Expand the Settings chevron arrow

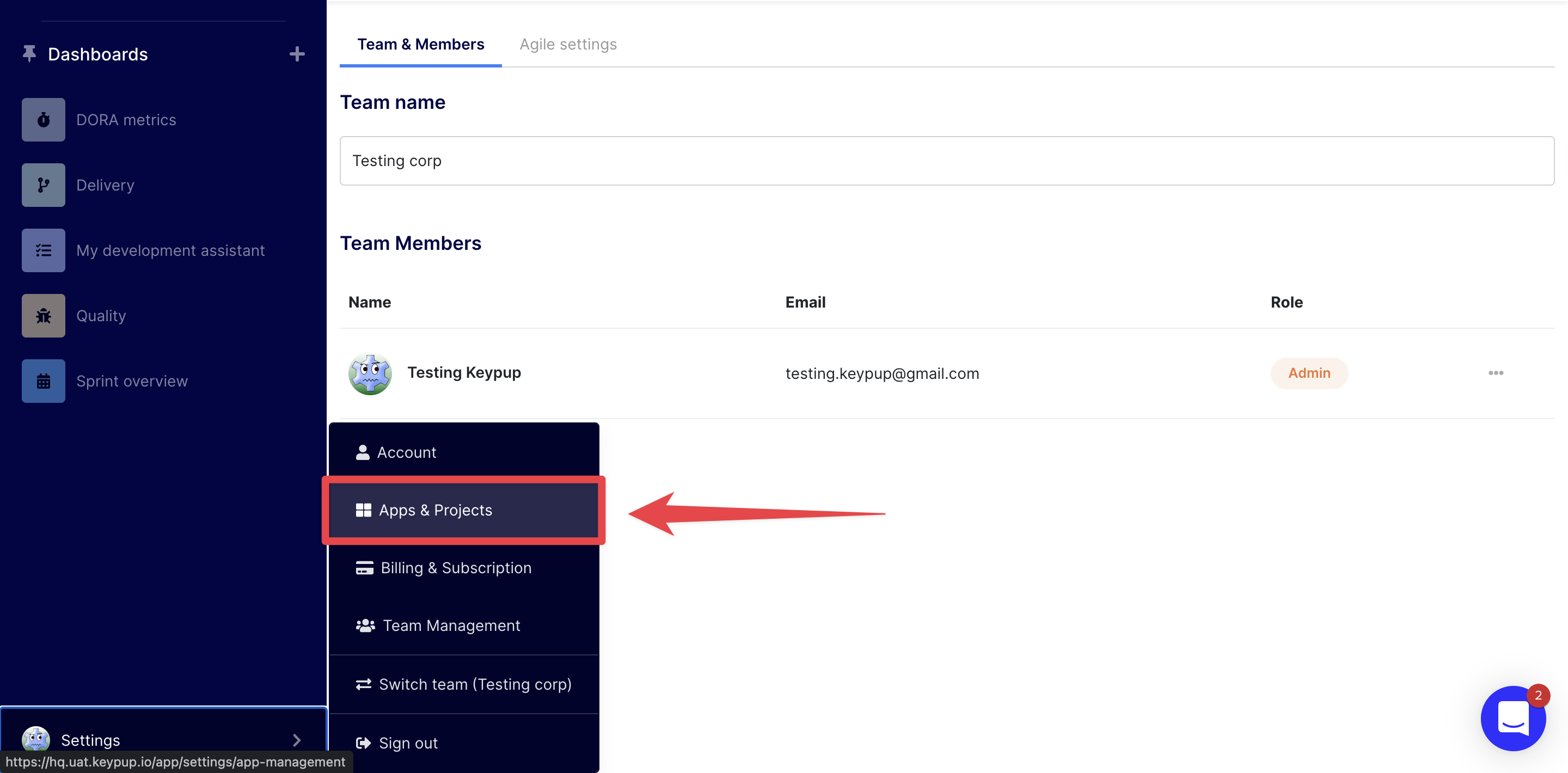(x=296, y=740)
